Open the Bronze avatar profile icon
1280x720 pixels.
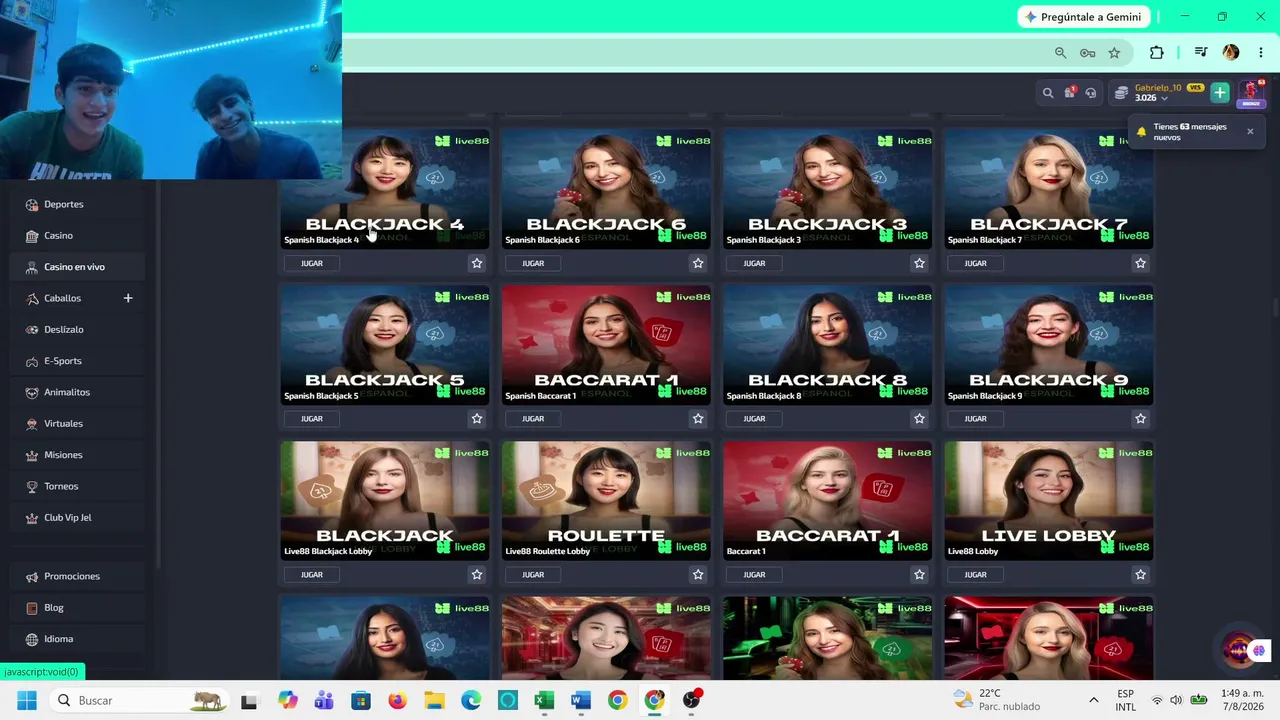coord(1251,93)
